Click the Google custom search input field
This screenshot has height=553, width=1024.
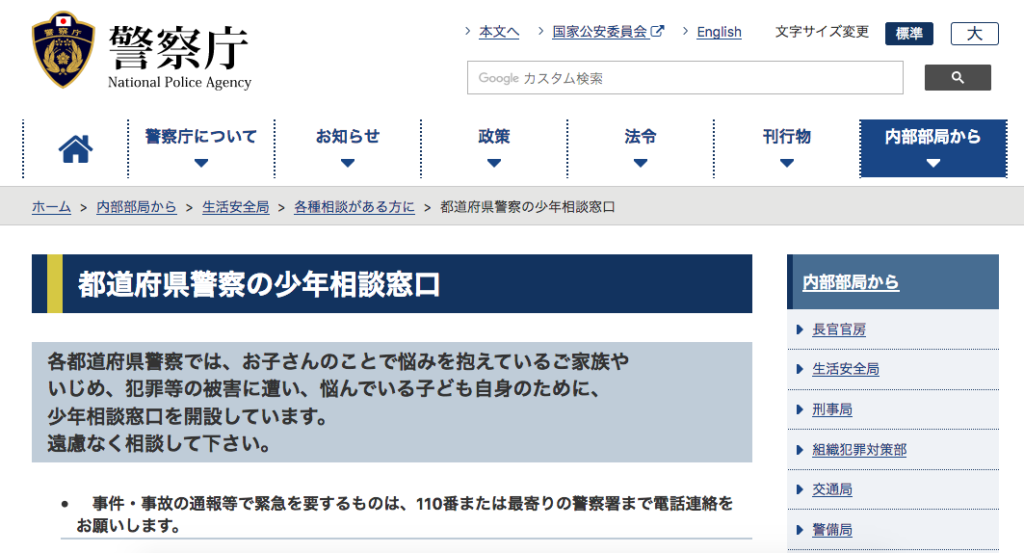click(x=685, y=78)
